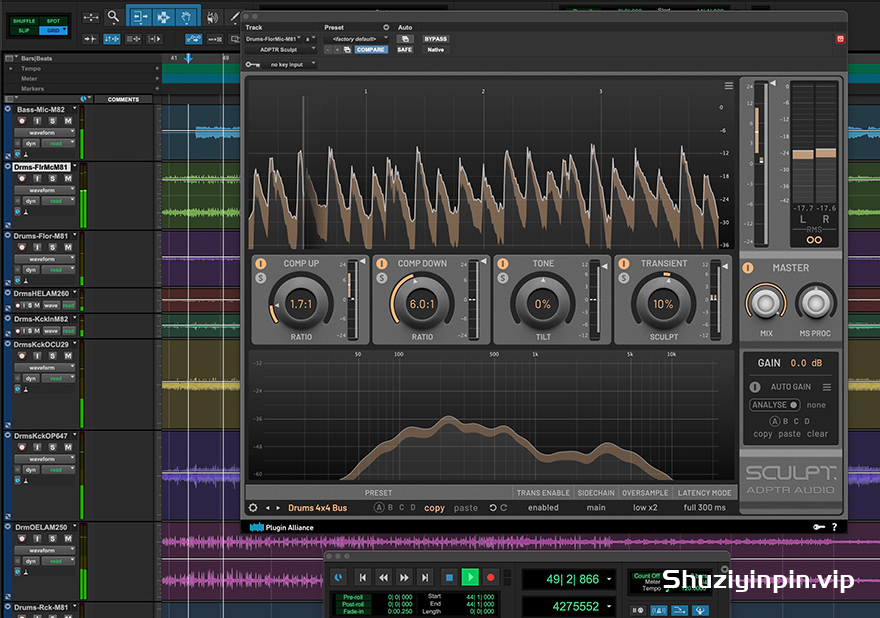Toggle the MASTER section power button
The height and width of the screenshot is (618, 880).
[748, 268]
